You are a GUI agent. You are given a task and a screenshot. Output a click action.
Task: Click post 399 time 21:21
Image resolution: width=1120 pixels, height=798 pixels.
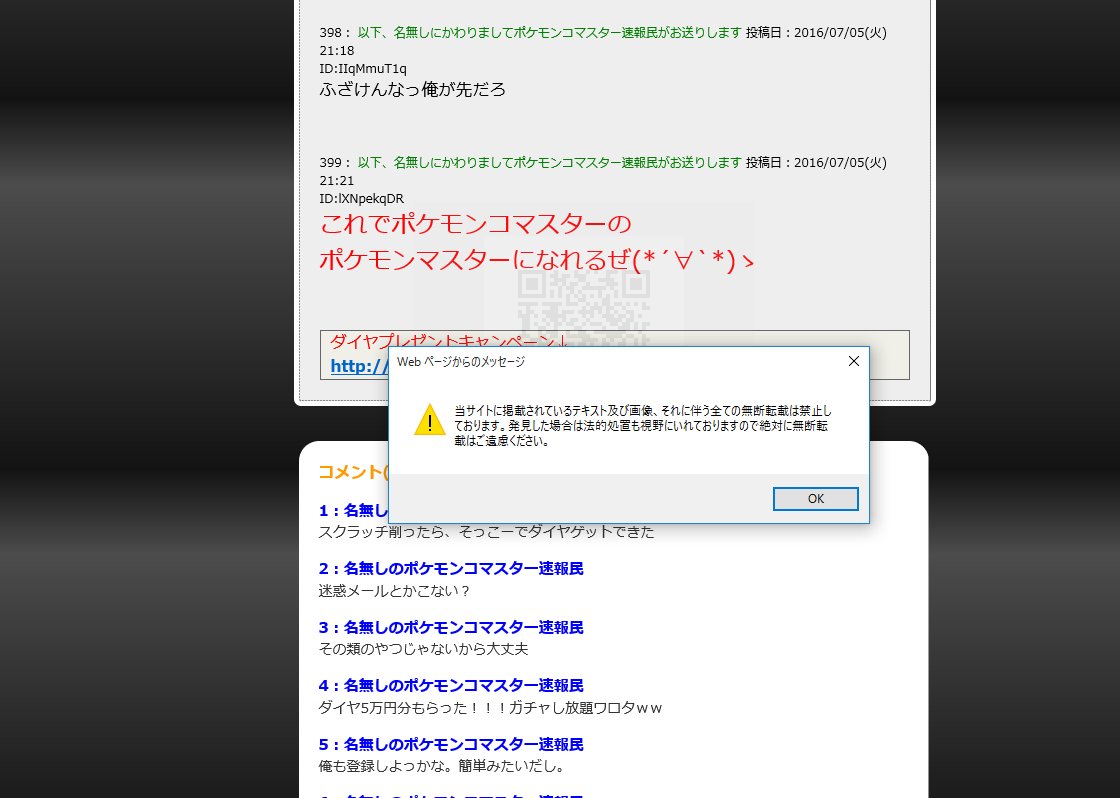tap(336, 181)
